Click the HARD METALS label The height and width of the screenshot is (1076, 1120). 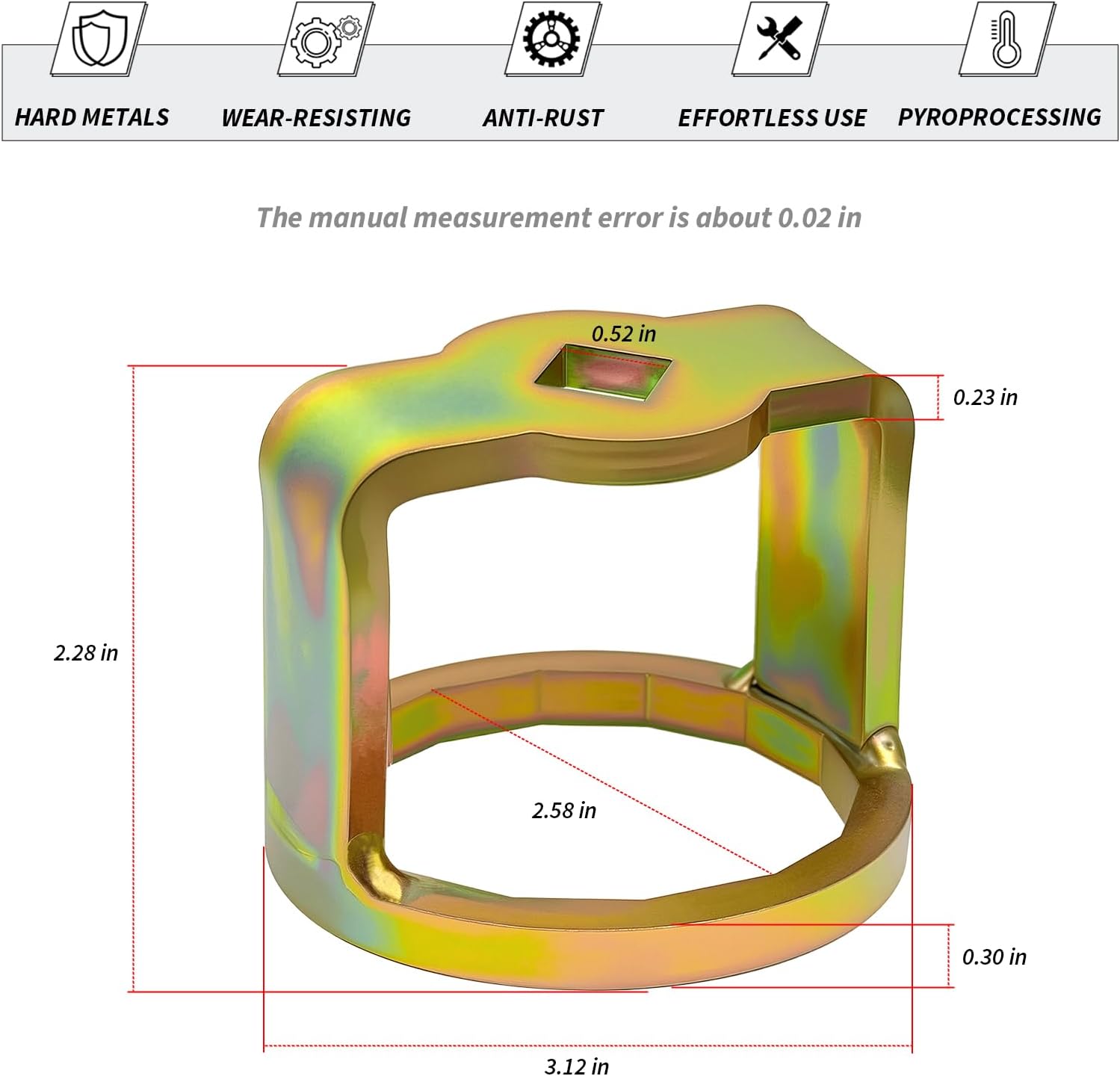click(92, 117)
